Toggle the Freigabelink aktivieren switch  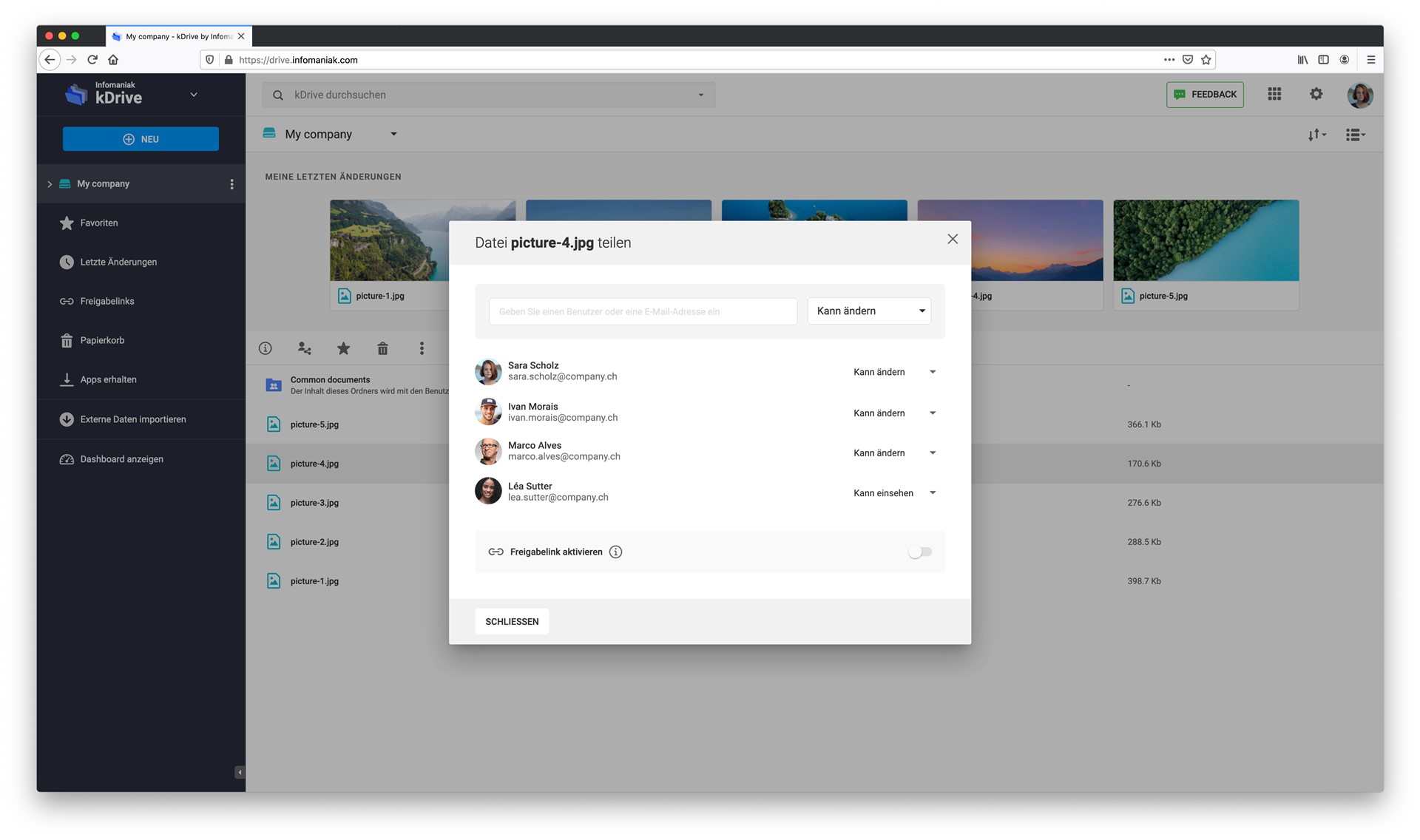tap(920, 552)
